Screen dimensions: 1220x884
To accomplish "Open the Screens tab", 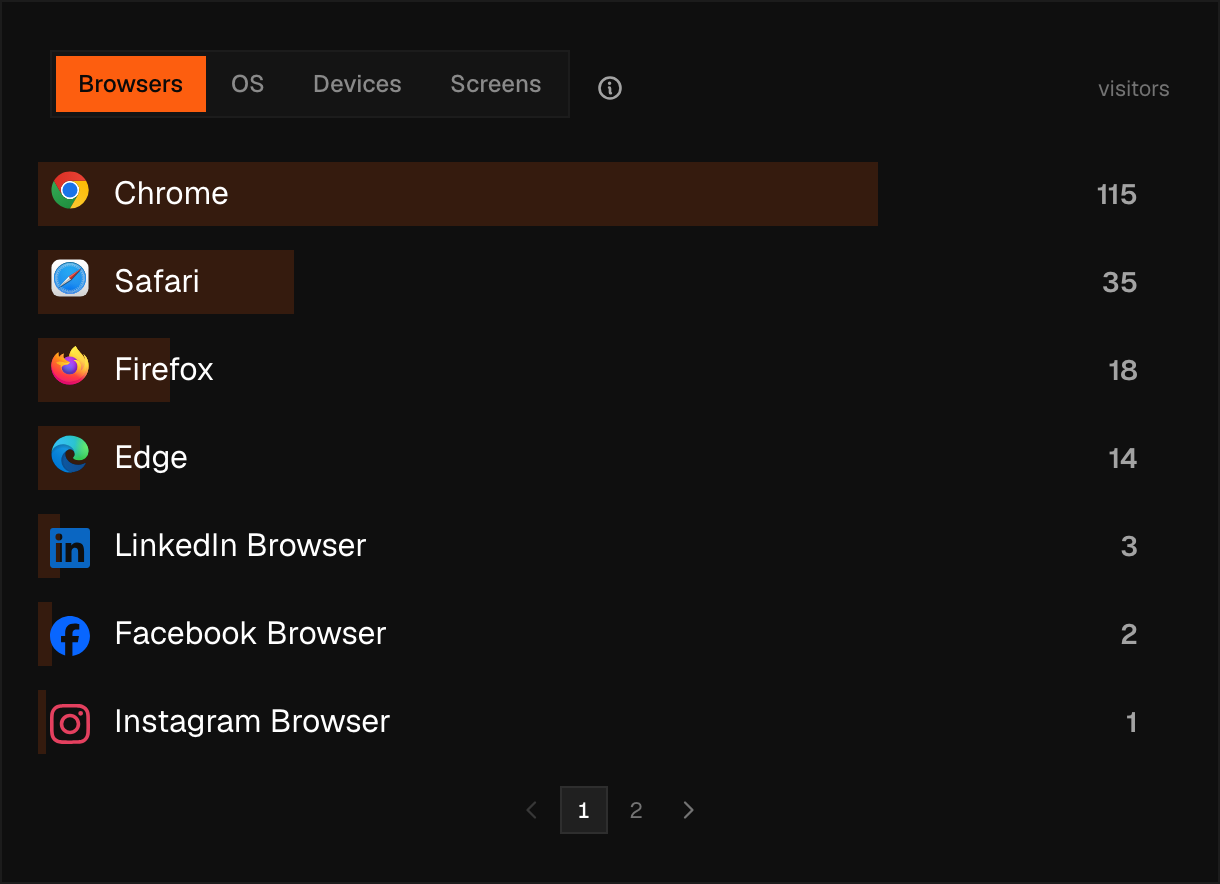I will (x=496, y=84).
